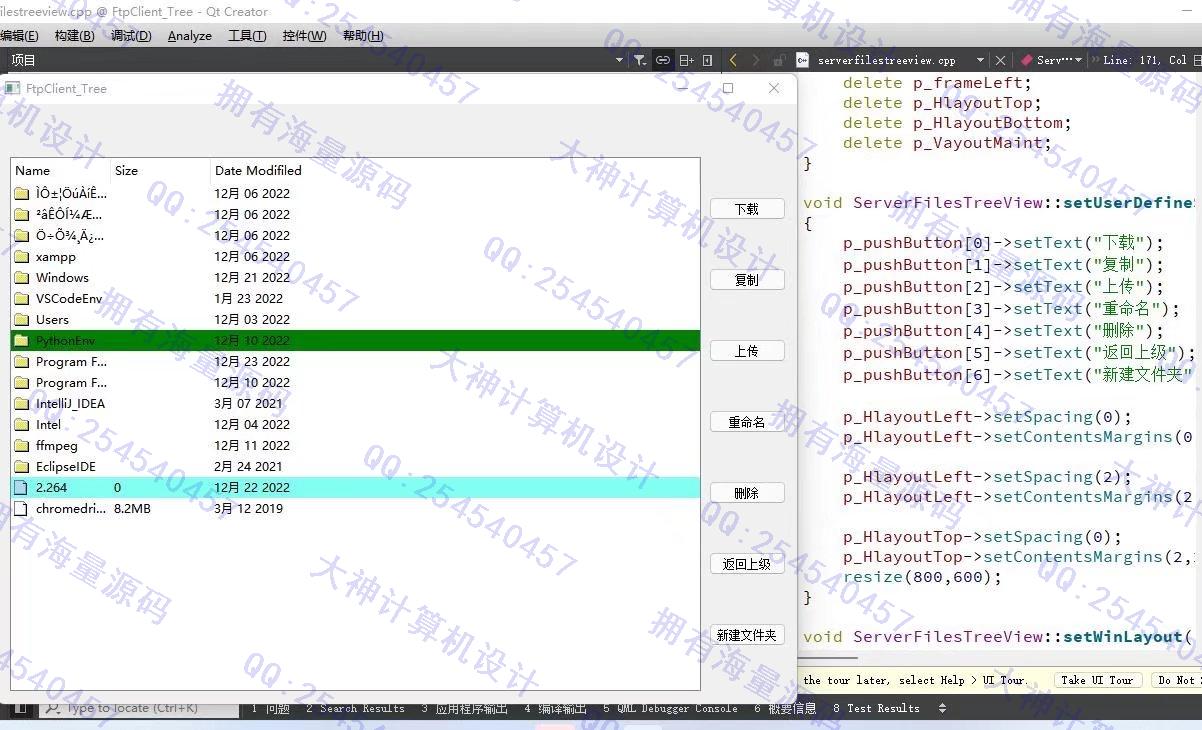Open the 5 QML Debugger Console pane
The width and height of the screenshot is (1202, 730).
(x=670, y=708)
